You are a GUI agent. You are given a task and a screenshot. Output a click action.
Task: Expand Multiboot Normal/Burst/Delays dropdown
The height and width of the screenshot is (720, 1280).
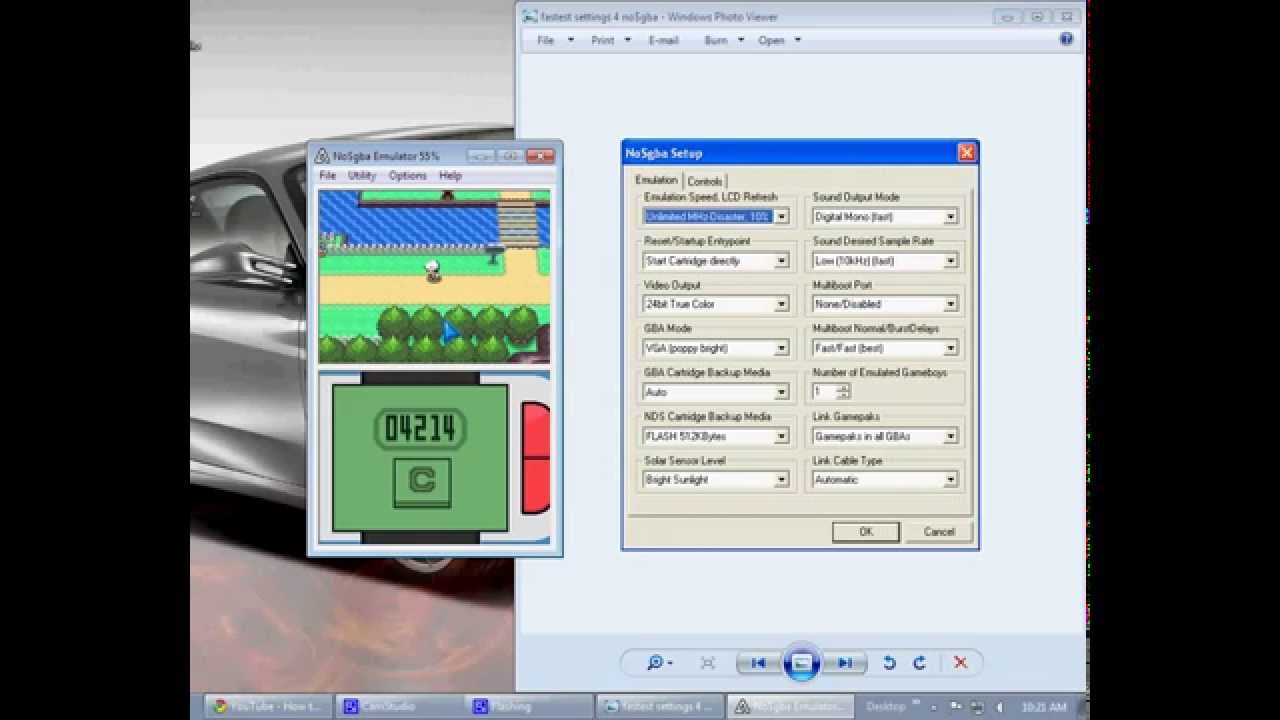tap(950, 348)
